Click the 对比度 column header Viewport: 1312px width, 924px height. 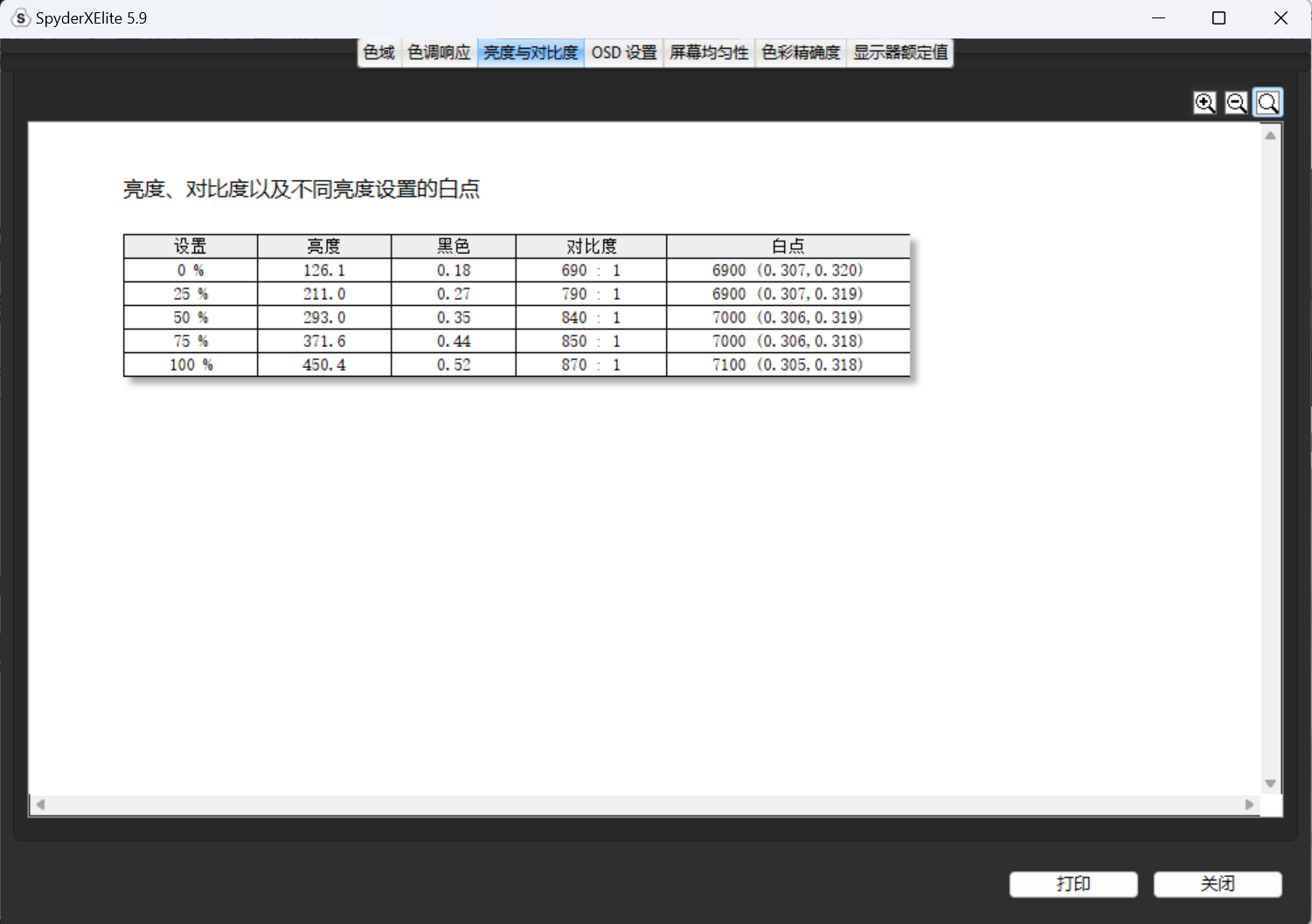pyautogui.click(x=591, y=246)
